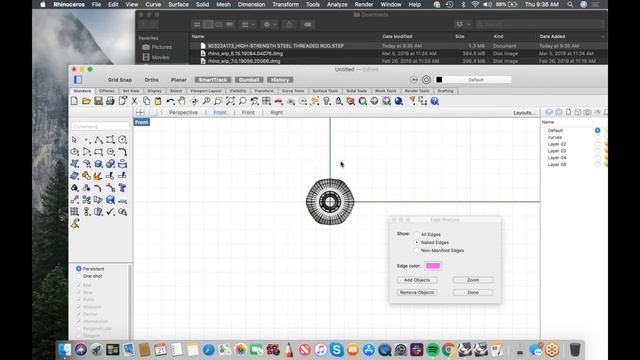
Task: Open the Analyze menu
Action: point(337,4)
